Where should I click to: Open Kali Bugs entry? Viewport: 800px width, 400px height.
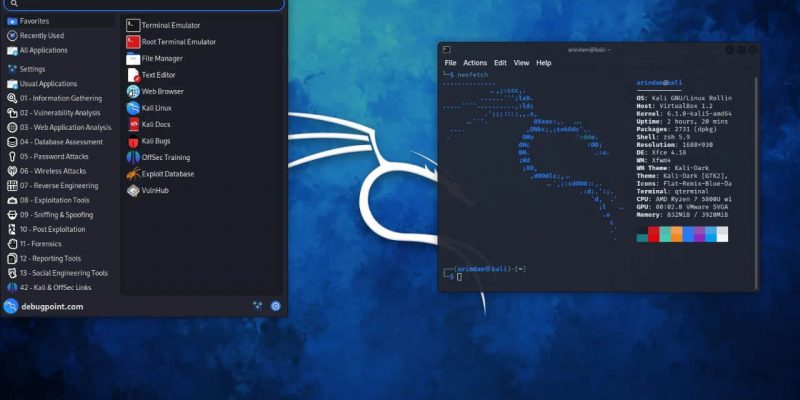click(148, 141)
